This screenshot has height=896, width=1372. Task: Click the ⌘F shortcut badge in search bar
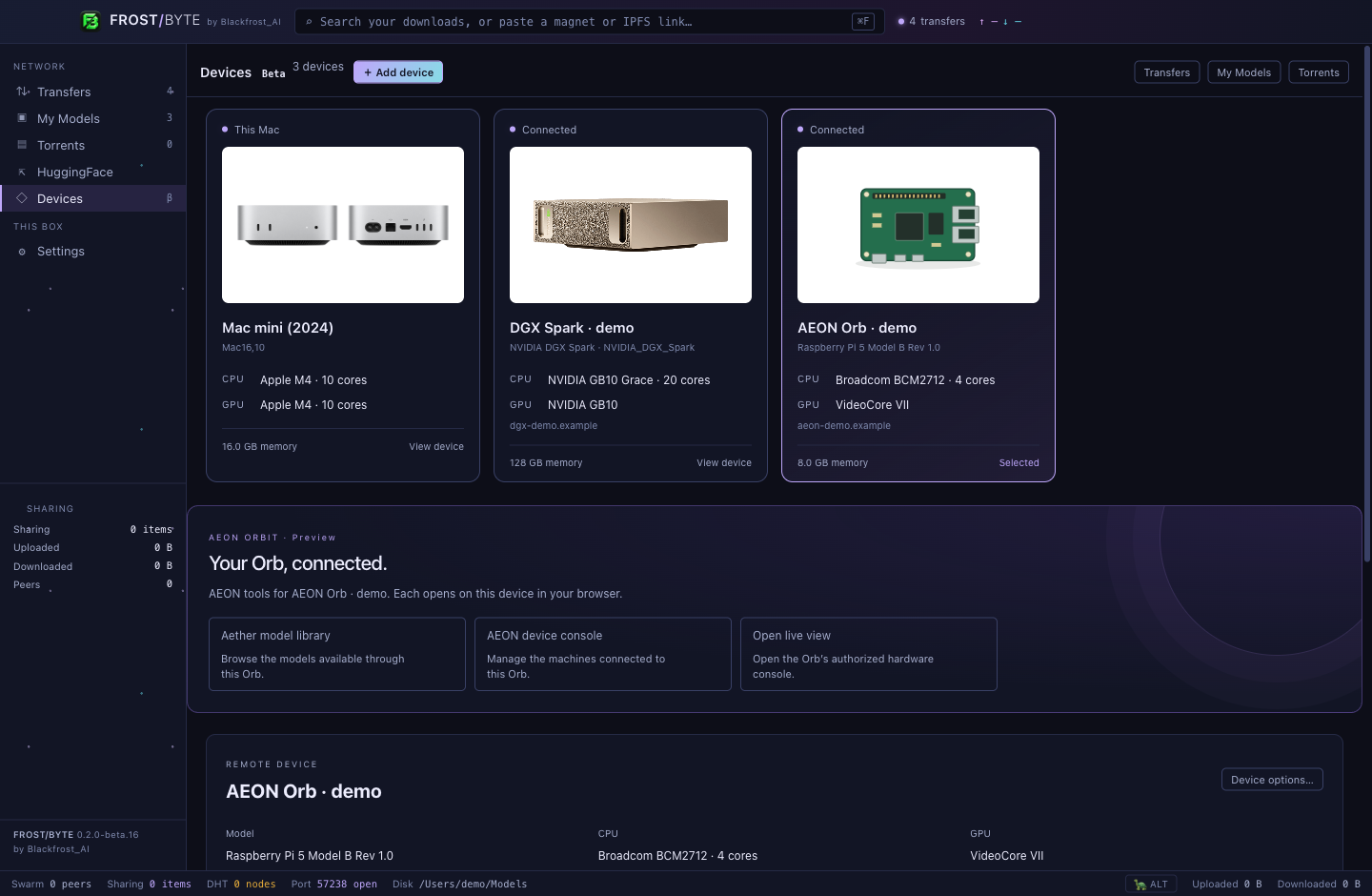click(863, 21)
